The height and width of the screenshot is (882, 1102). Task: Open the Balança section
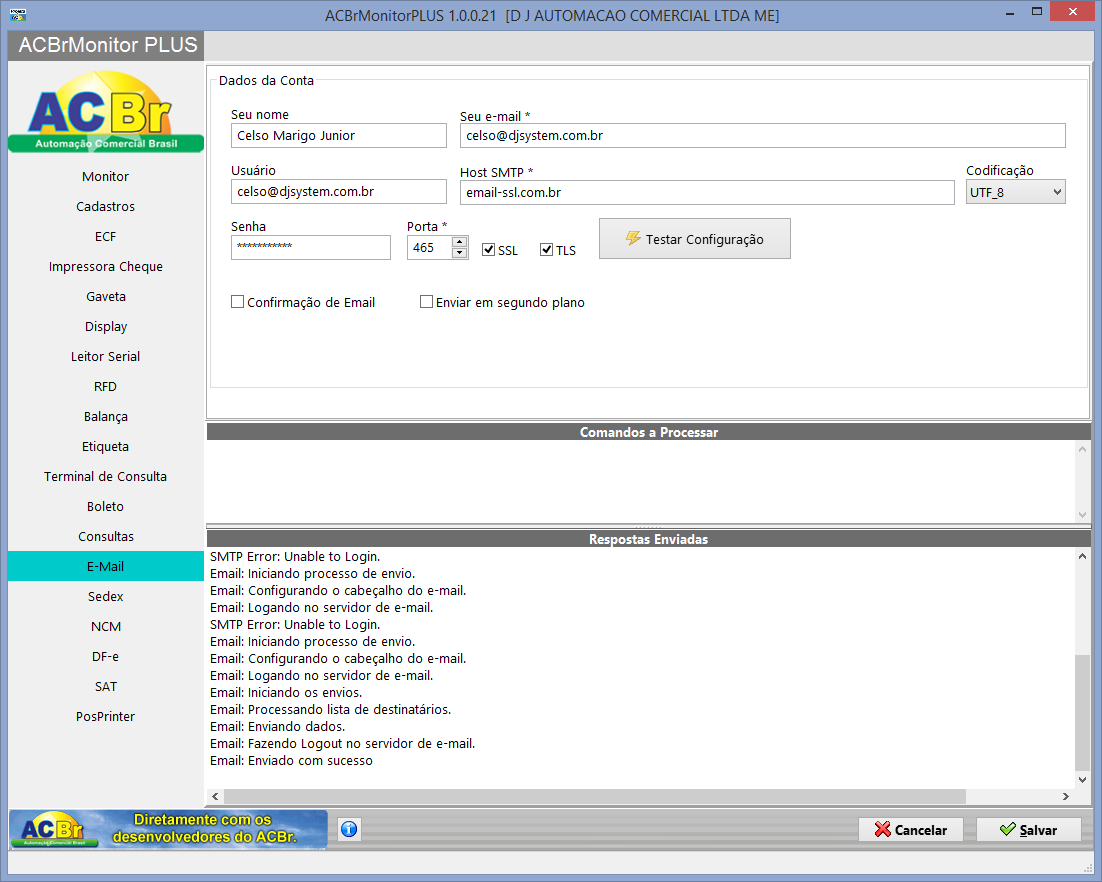pyautogui.click(x=105, y=417)
